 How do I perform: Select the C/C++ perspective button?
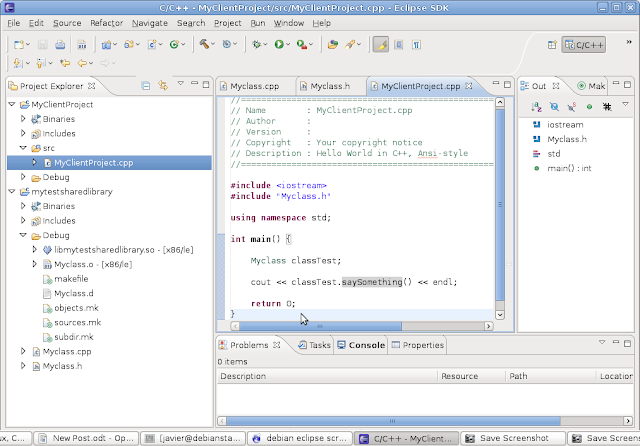click(x=584, y=45)
